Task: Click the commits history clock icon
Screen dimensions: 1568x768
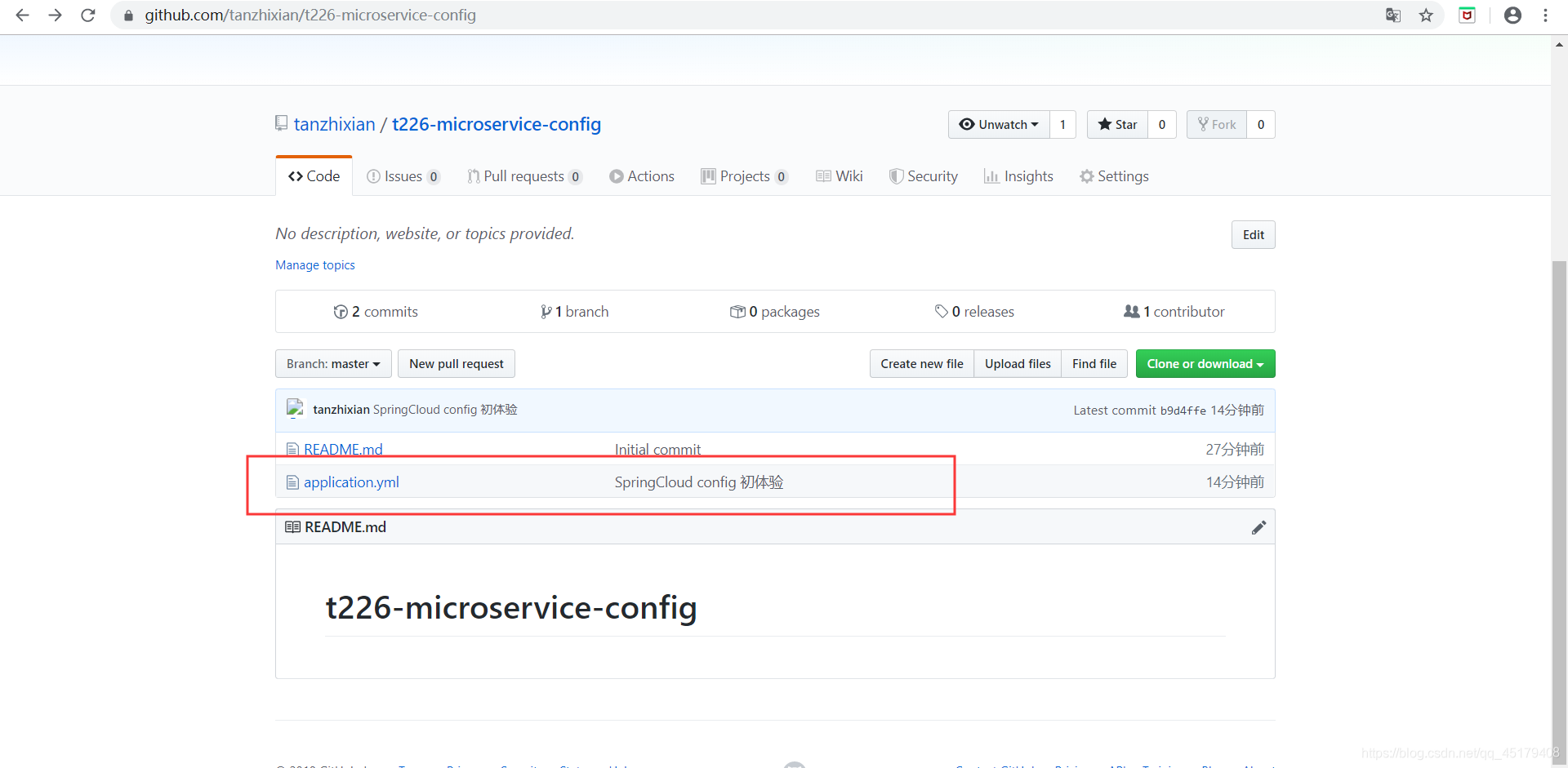Action: [x=341, y=311]
